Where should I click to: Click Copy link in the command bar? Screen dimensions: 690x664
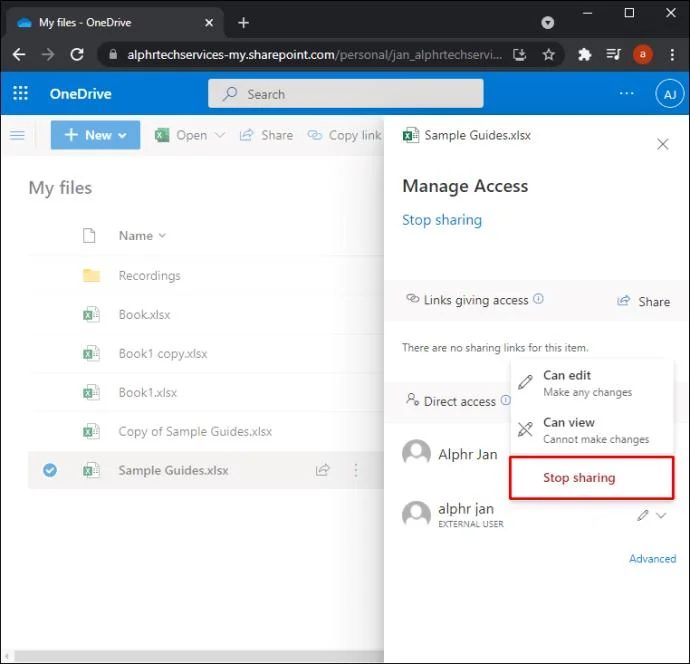pos(344,135)
